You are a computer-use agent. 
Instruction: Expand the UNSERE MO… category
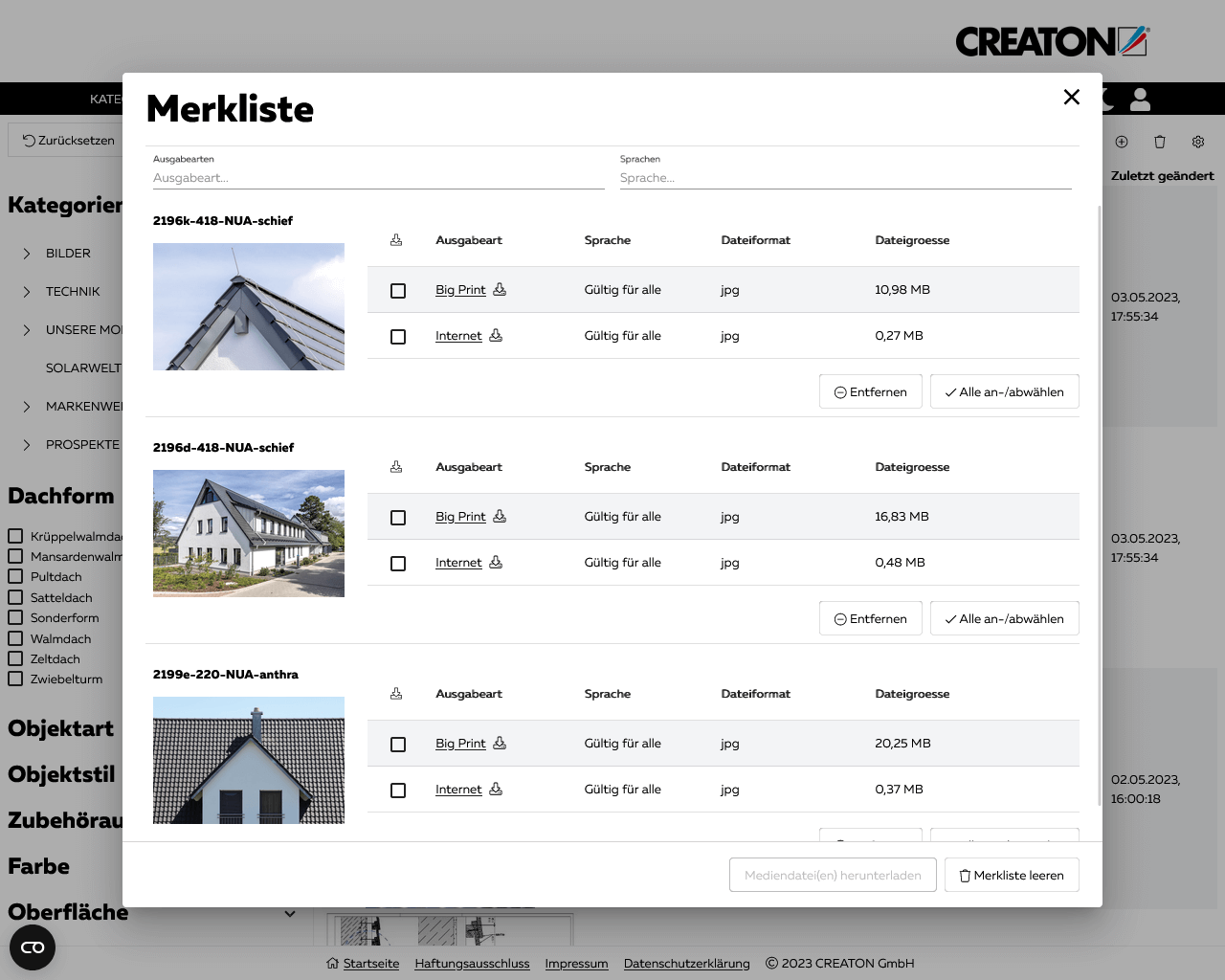tap(27, 330)
